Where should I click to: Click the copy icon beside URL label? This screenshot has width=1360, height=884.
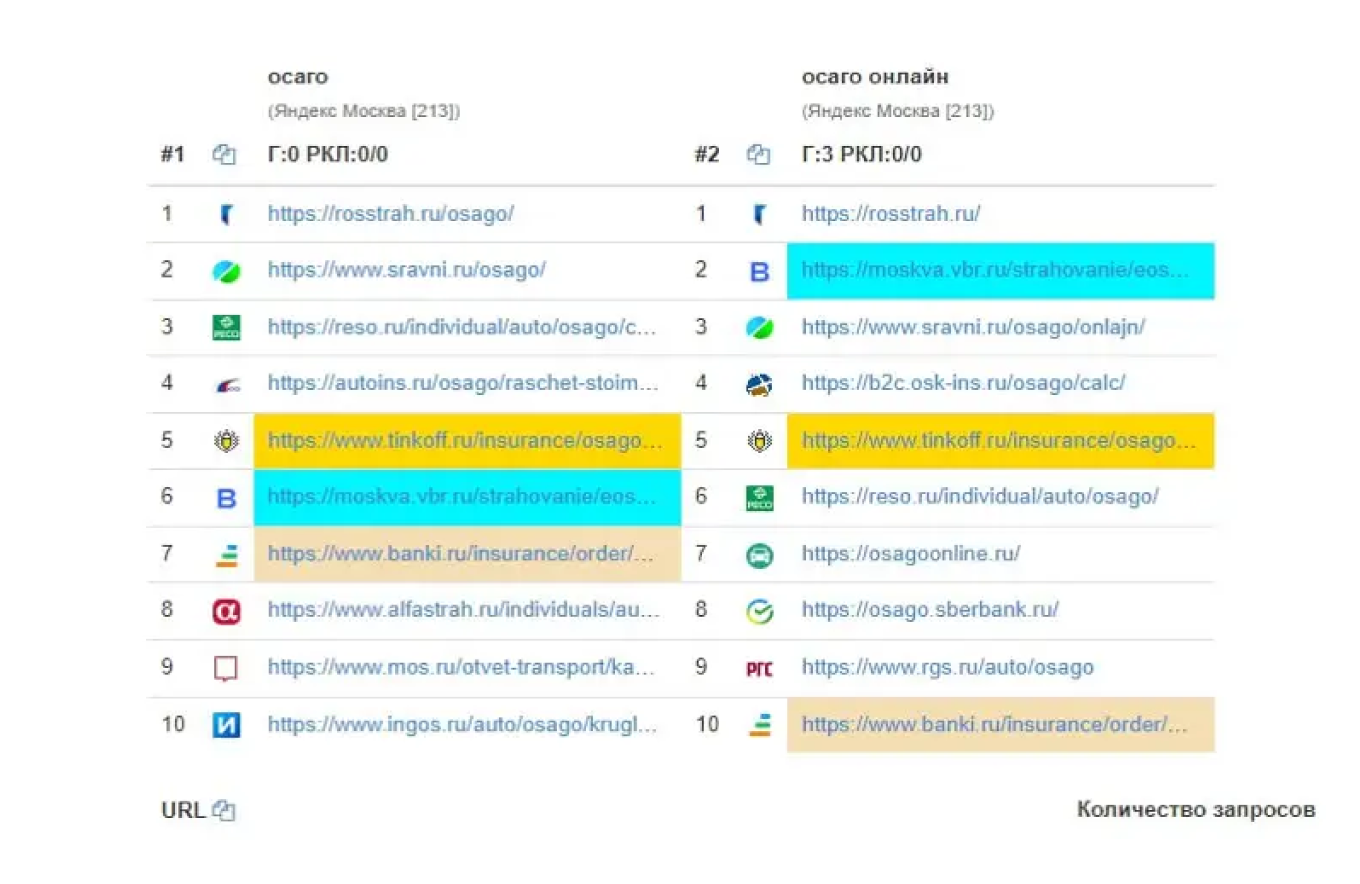coord(225,811)
